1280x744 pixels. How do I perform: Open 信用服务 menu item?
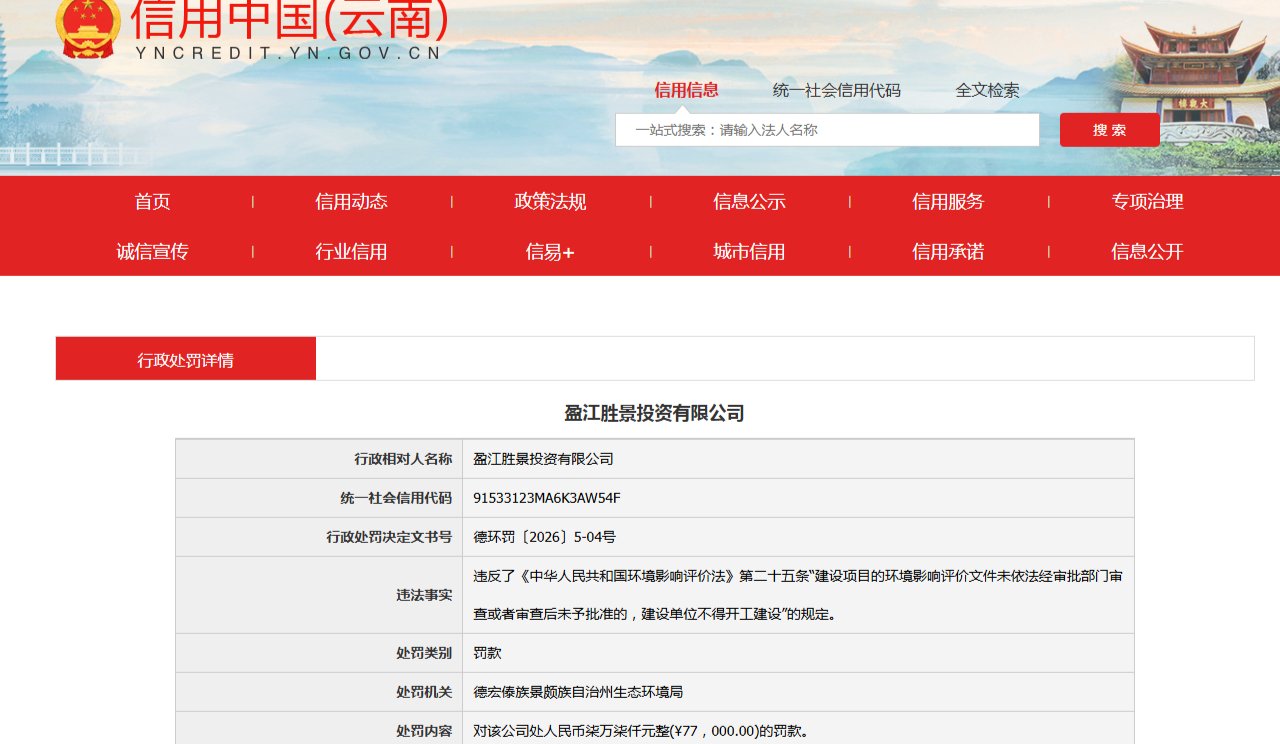[948, 201]
